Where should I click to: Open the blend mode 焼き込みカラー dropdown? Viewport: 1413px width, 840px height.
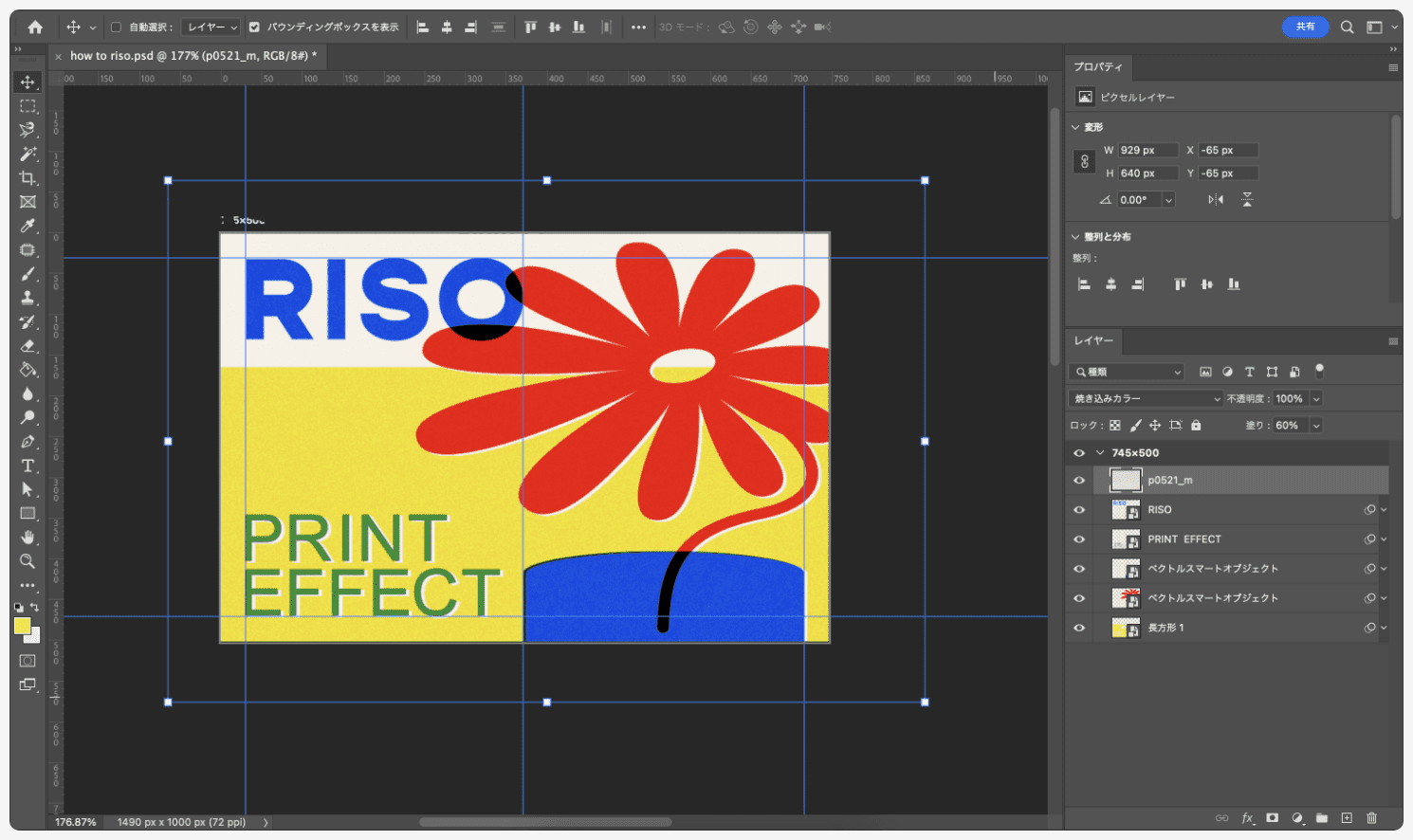click(x=1146, y=399)
